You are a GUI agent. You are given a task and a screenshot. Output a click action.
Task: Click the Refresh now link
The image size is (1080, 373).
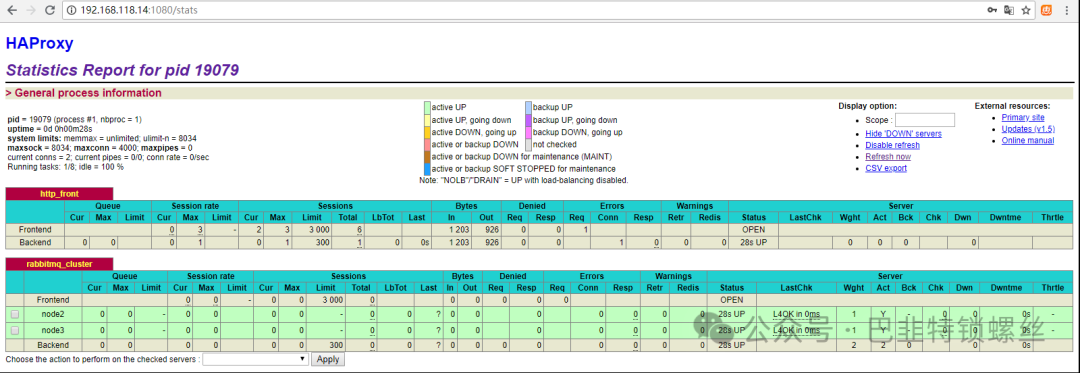pyautogui.click(x=888, y=156)
